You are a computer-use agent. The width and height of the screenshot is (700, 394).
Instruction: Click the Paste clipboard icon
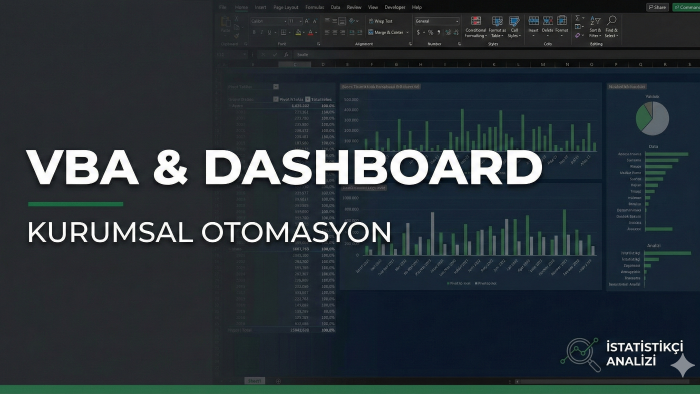tap(226, 22)
